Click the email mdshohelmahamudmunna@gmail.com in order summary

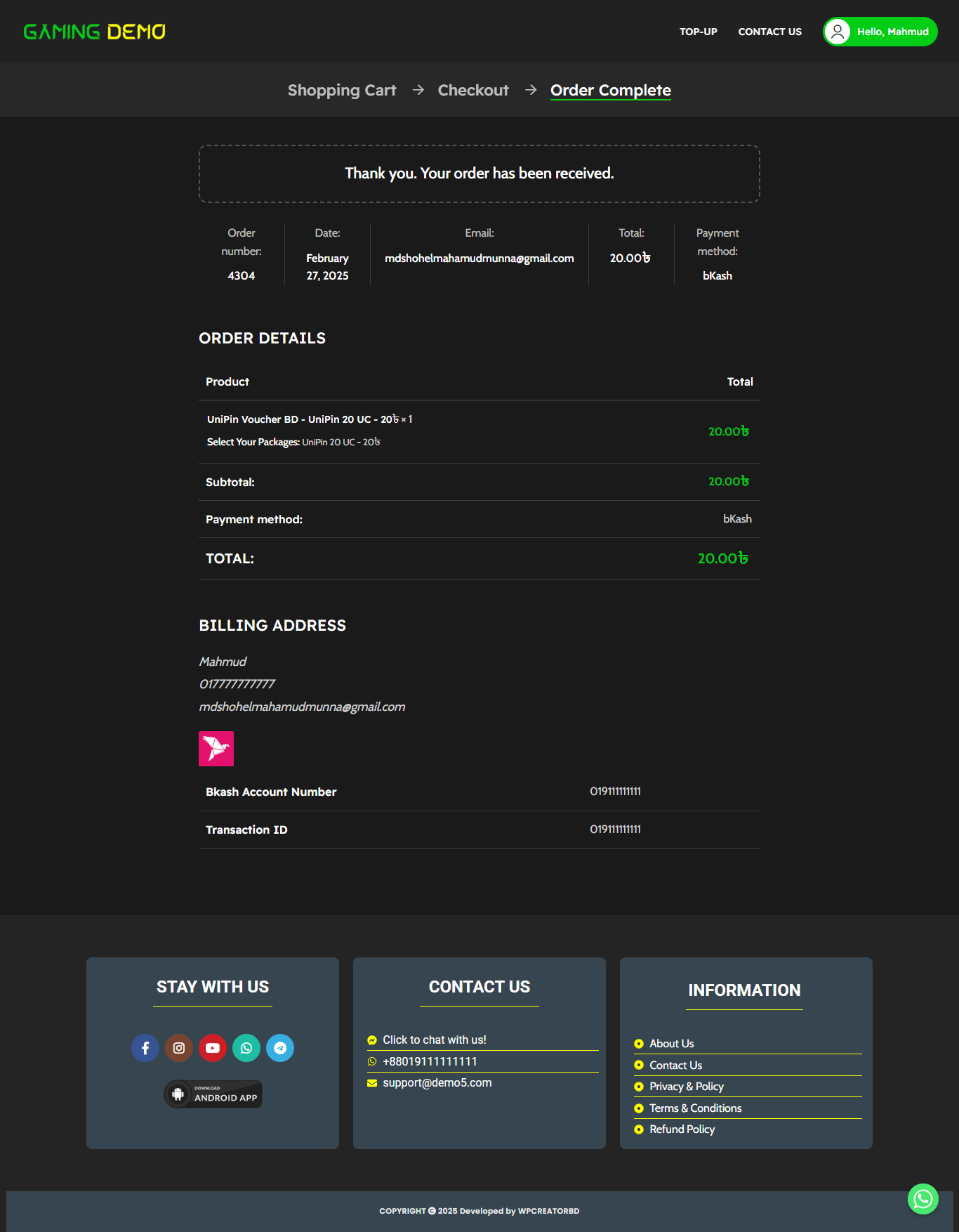click(479, 258)
